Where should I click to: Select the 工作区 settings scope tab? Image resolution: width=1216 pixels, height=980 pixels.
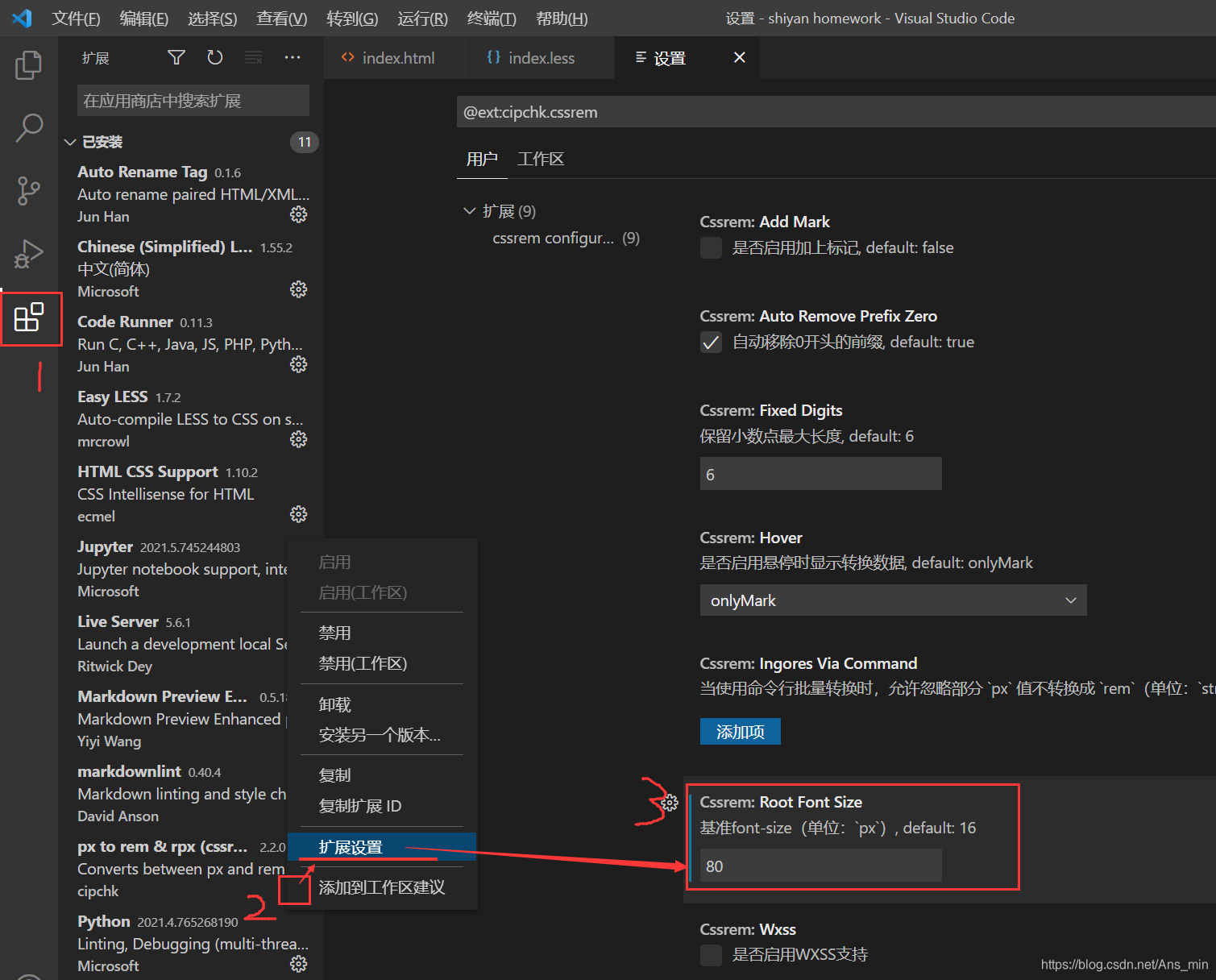[x=541, y=159]
